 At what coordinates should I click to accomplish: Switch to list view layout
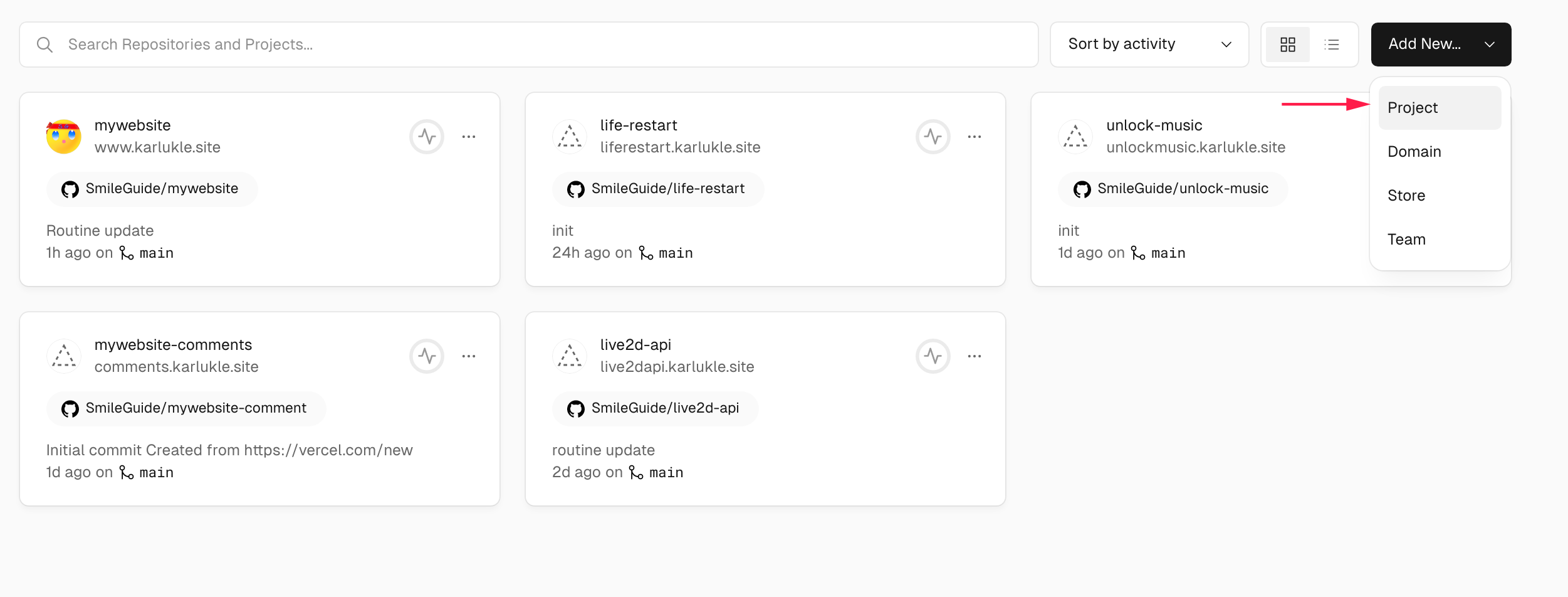tap(1332, 45)
